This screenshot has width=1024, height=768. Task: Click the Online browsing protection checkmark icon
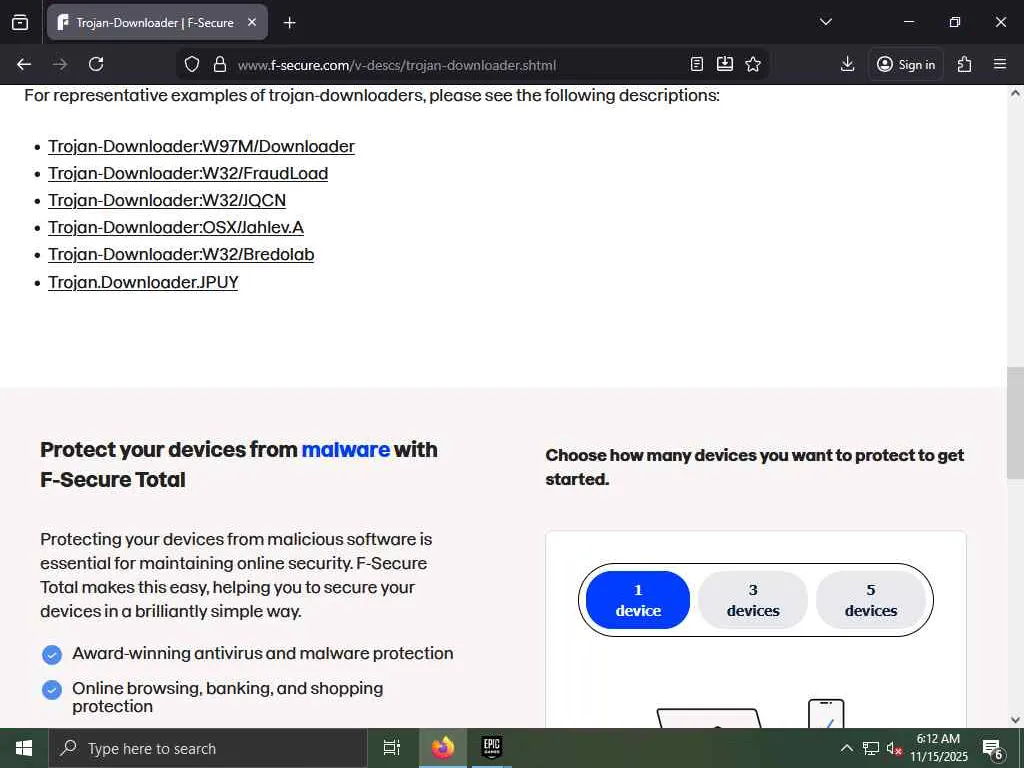[52, 690]
